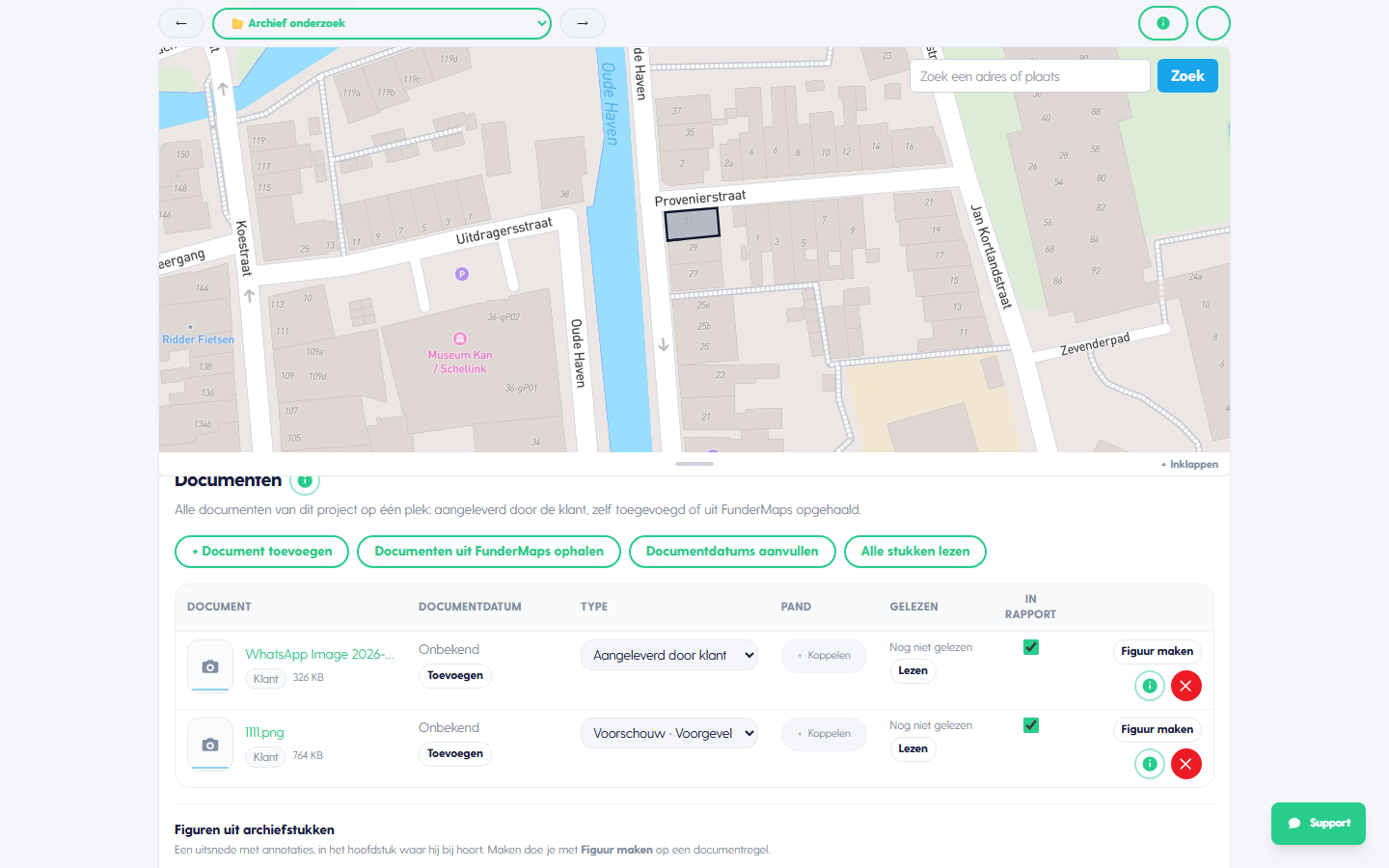Click Museum Kan / Schellink map marker
Image resolution: width=1389 pixels, height=868 pixels.
coord(460,339)
